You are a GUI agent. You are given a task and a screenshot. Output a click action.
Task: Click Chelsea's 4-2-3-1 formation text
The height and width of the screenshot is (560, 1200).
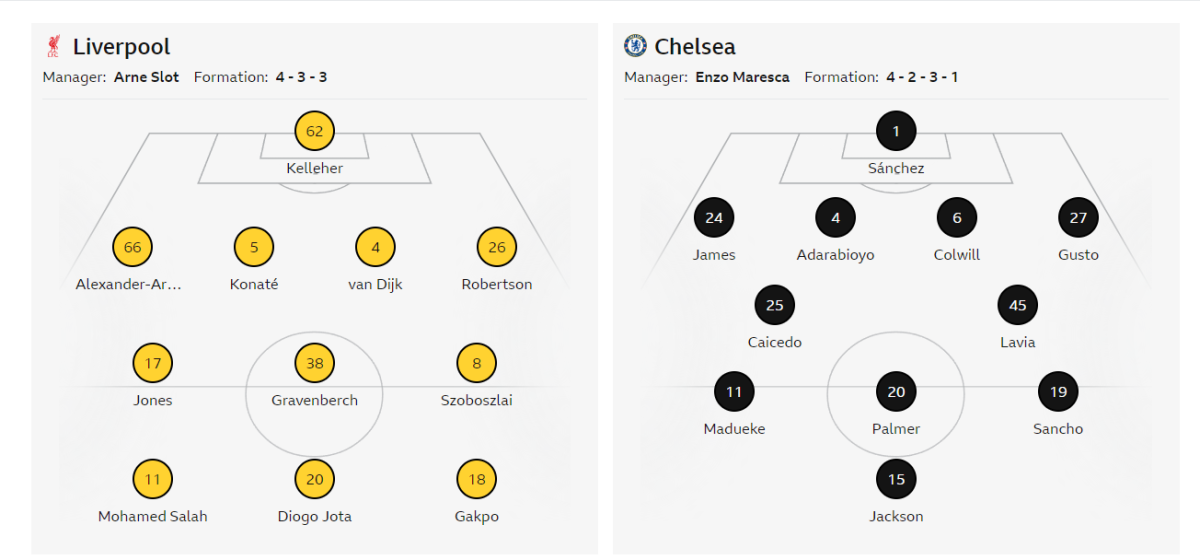pyautogui.click(x=922, y=77)
